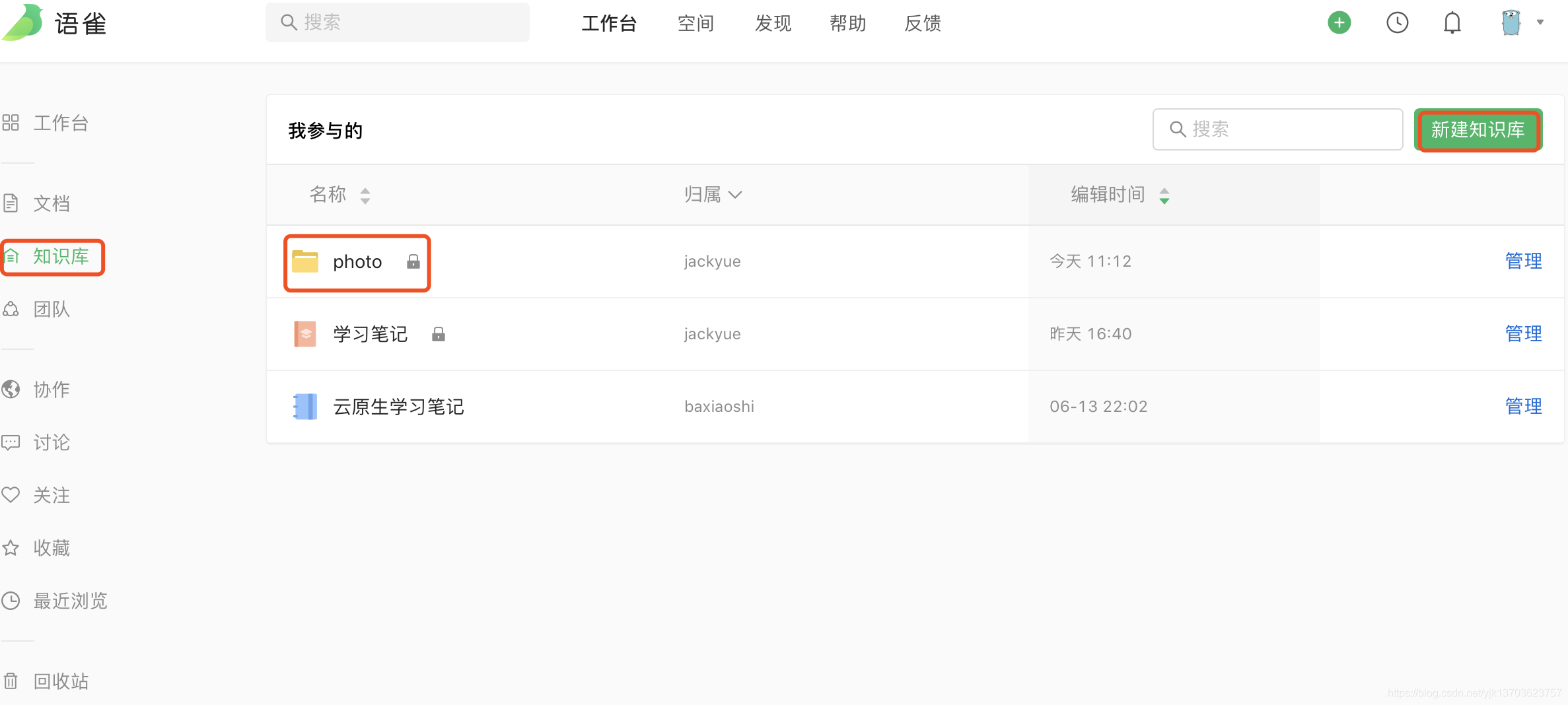Select 知识库 label in left sidebar
Image resolution: width=1568 pixels, height=705 pixels.
(x=61, y=256)
